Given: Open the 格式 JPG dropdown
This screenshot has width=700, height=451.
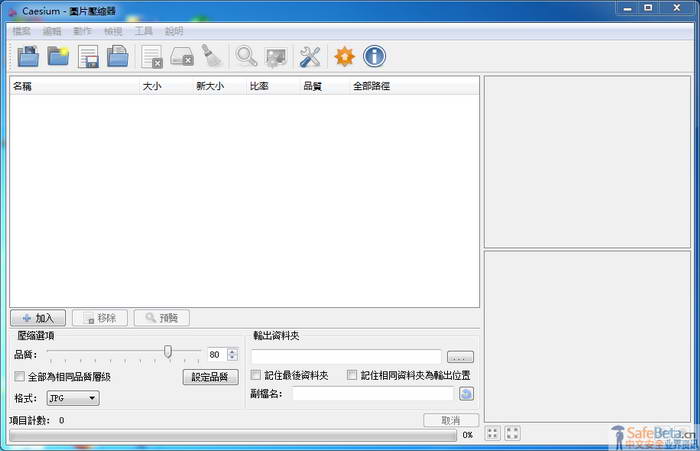Looking at the screenshot, I should tap(73, 398).
